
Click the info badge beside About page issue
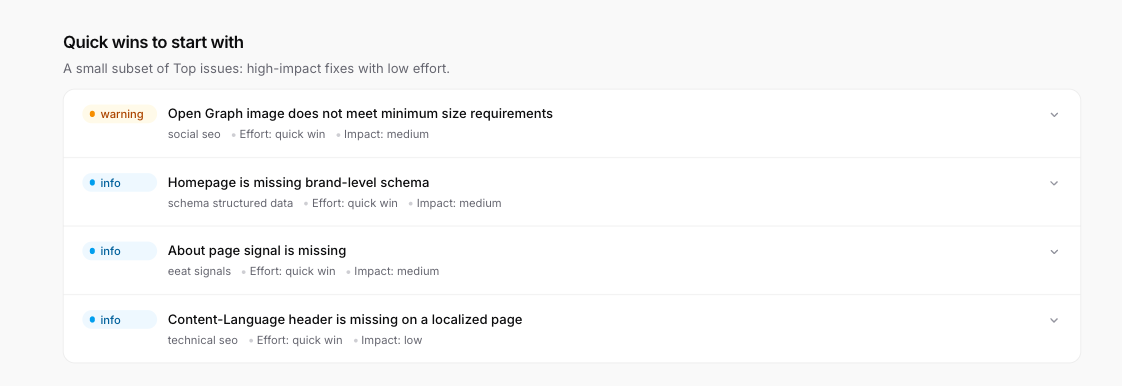tap(119, 251)
